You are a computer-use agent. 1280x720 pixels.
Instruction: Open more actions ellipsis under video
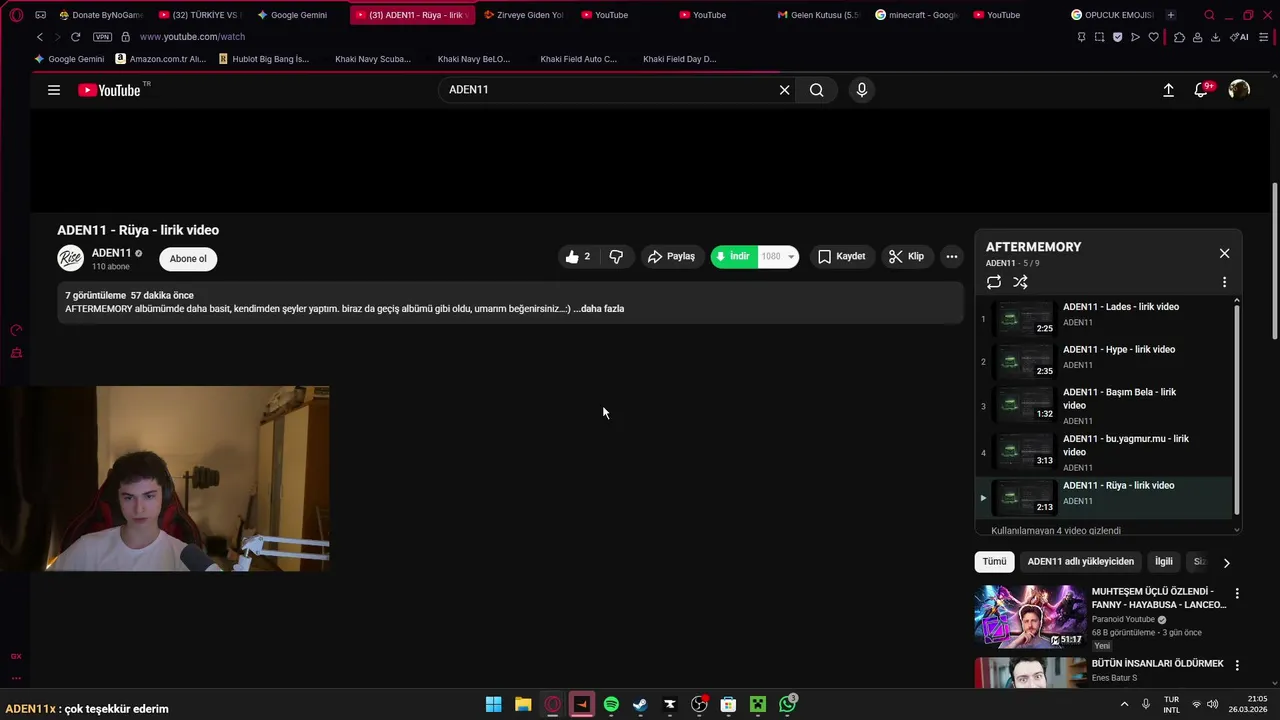(x=951, y=257)
